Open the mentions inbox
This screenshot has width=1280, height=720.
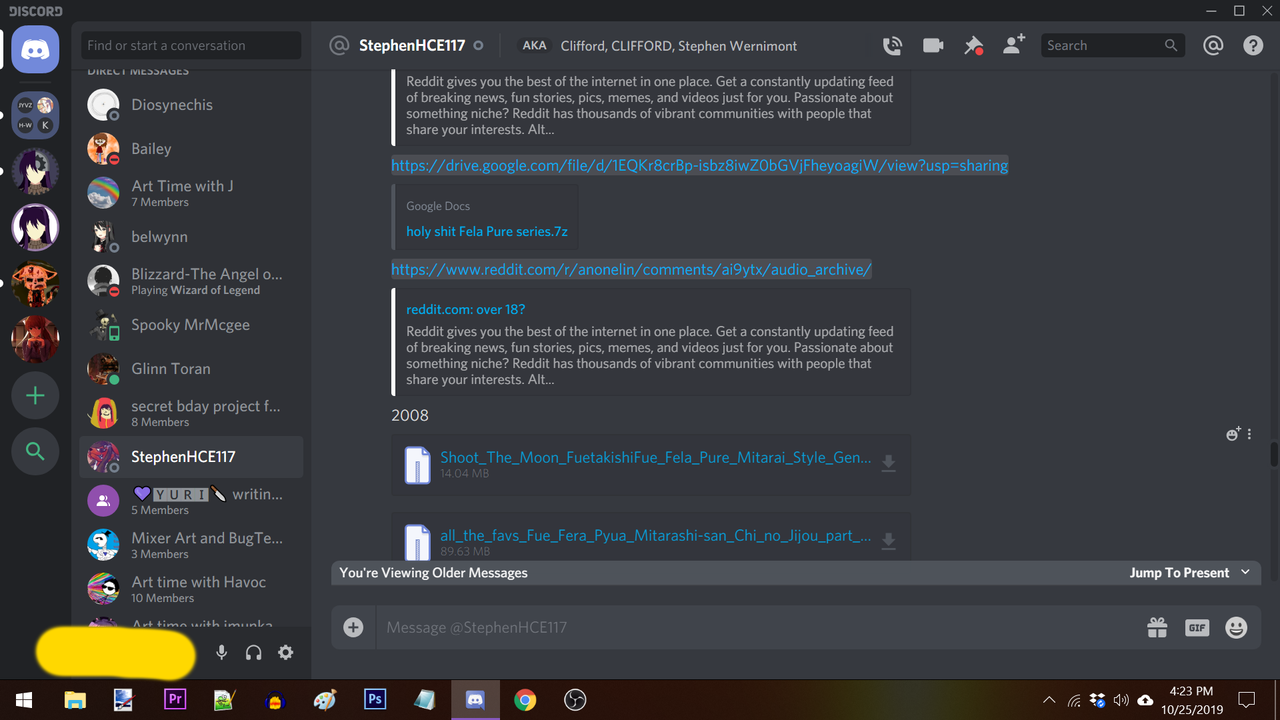point(1213,46)
